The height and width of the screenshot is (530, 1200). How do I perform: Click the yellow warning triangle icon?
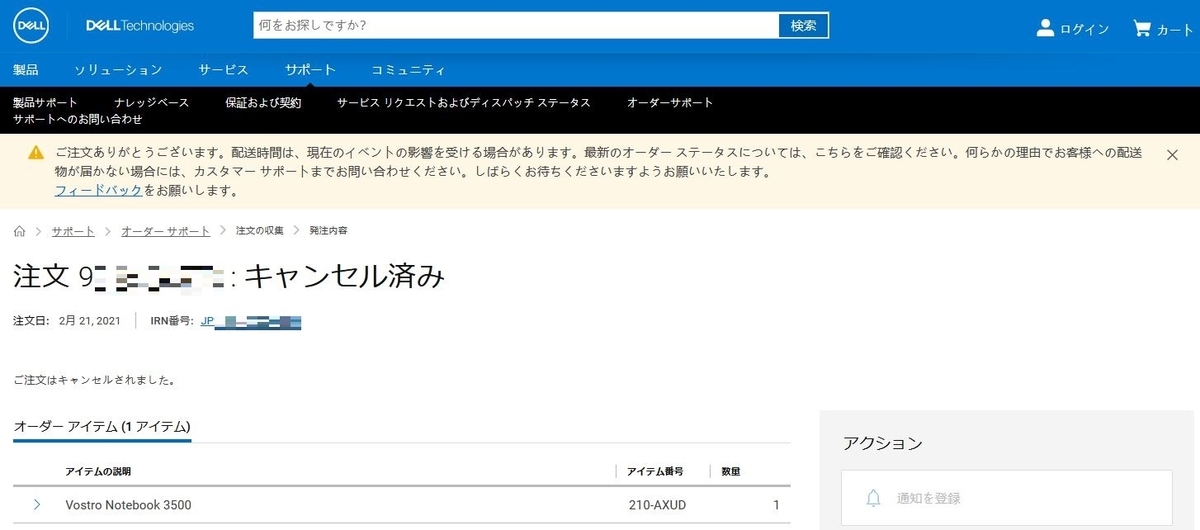(36, 153)
